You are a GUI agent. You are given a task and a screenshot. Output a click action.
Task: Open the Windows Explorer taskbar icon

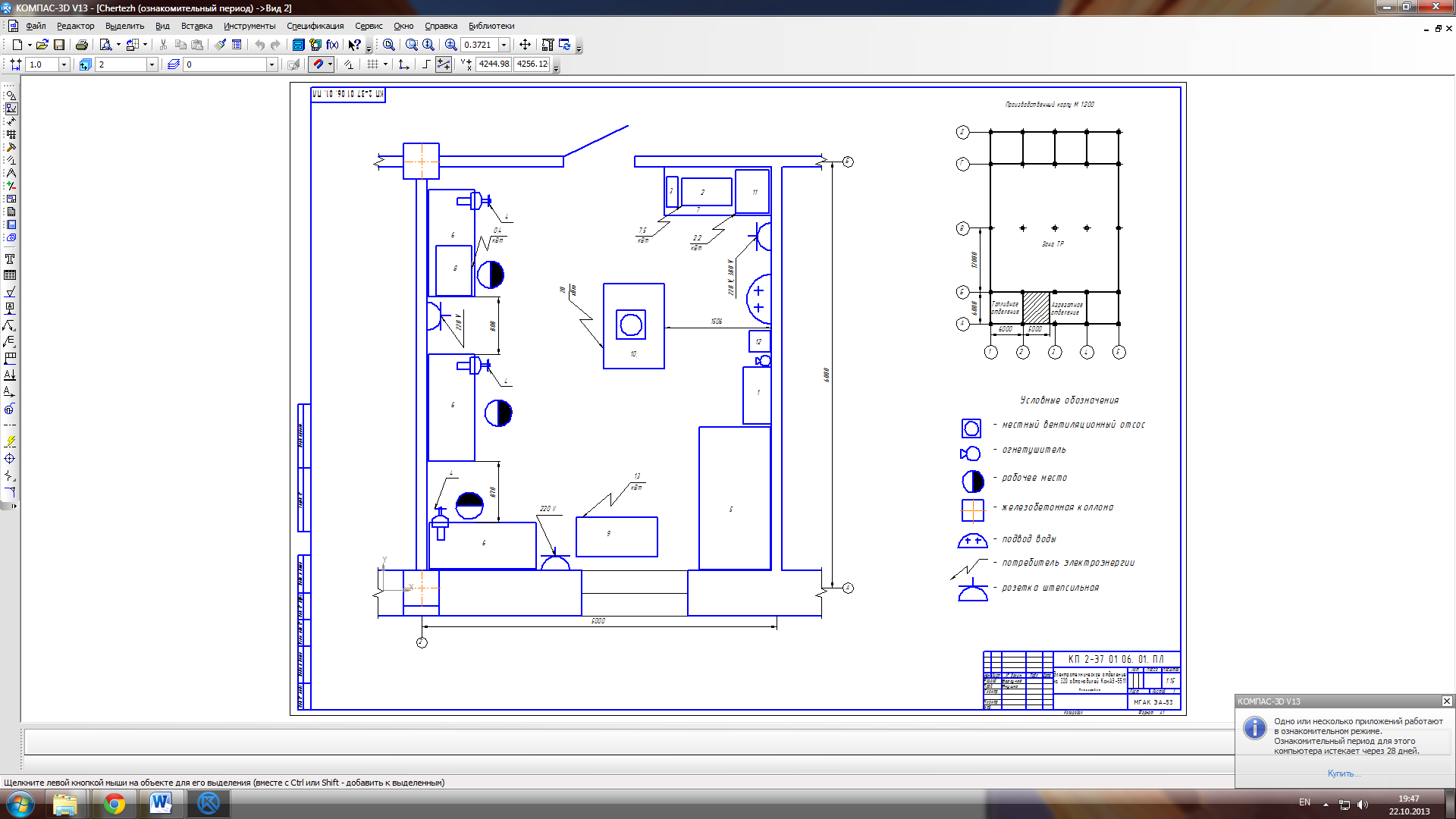point(65,804)
